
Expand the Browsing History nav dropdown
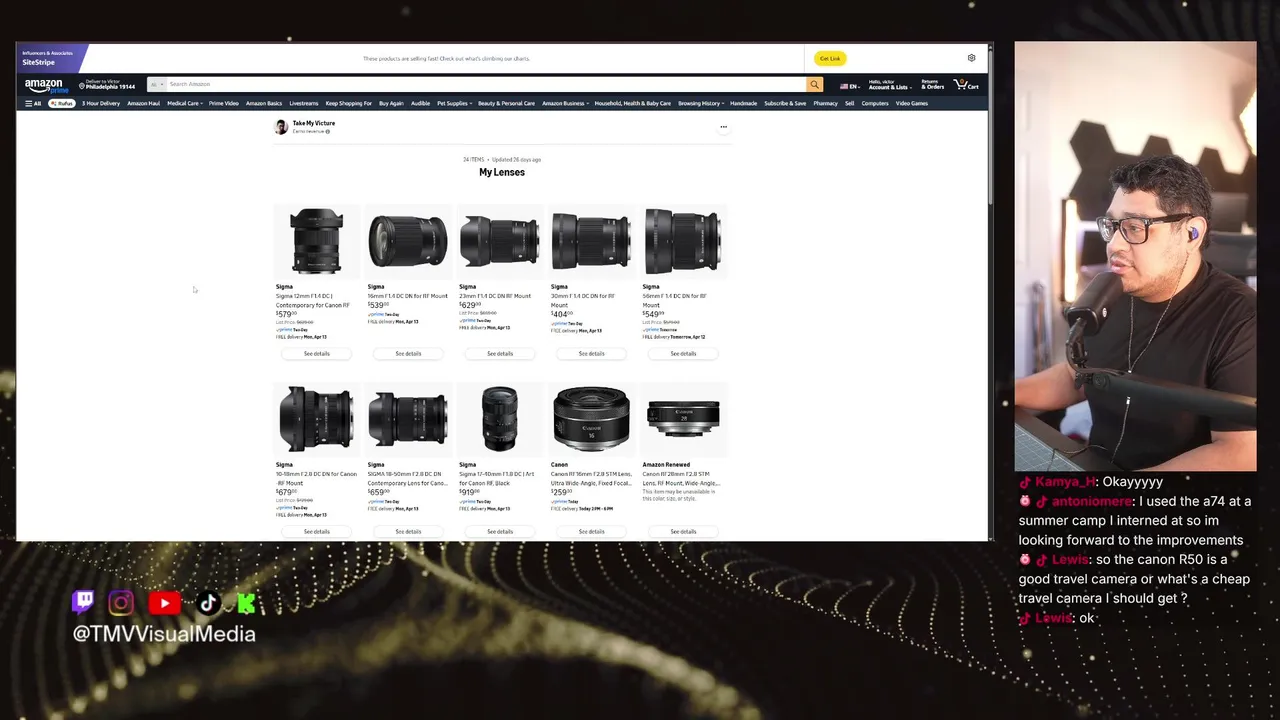point(700,103)
